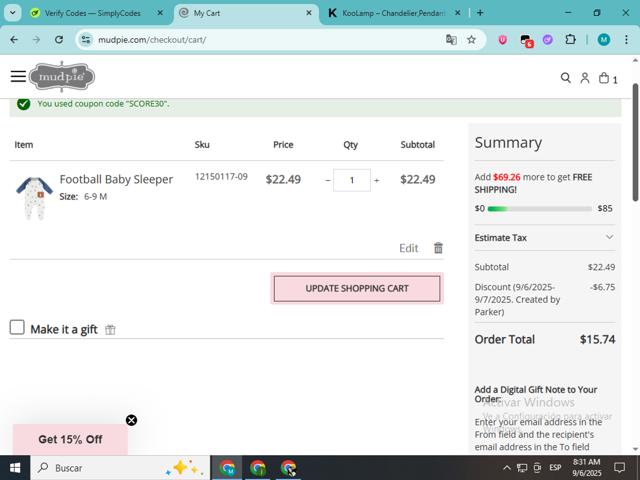
Task: Open the Football Baby Sleeper product link
Action: click(x=116, y=179)
